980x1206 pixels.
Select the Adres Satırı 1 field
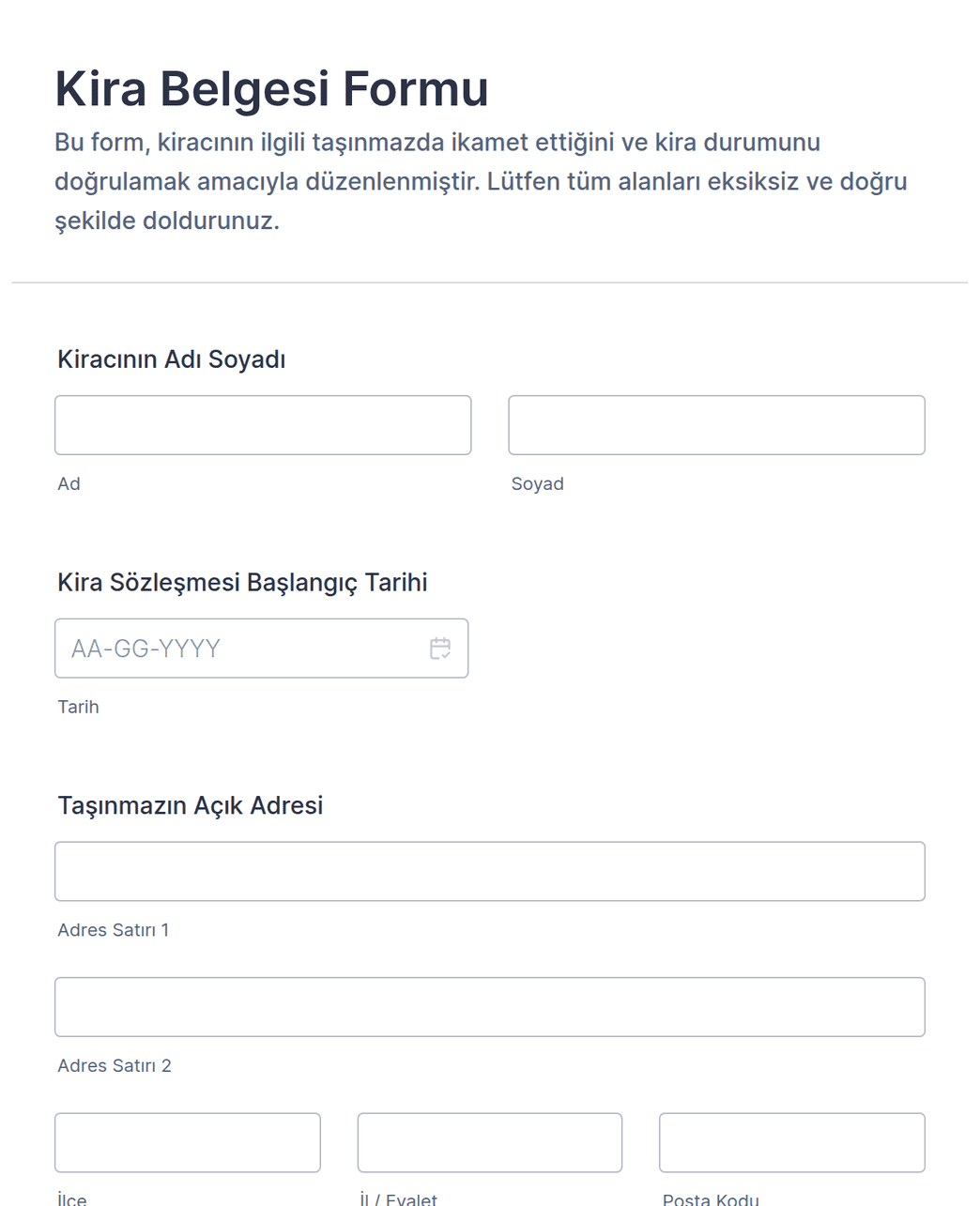[x=489, y=871]
